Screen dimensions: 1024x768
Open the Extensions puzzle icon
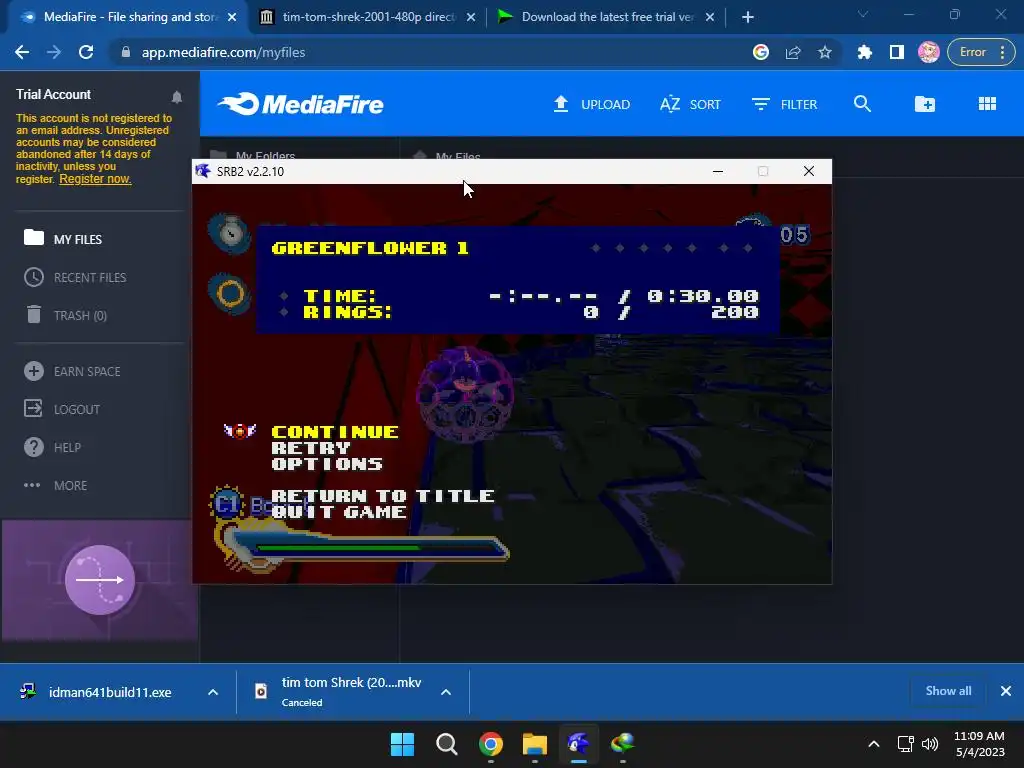[865, 52]
